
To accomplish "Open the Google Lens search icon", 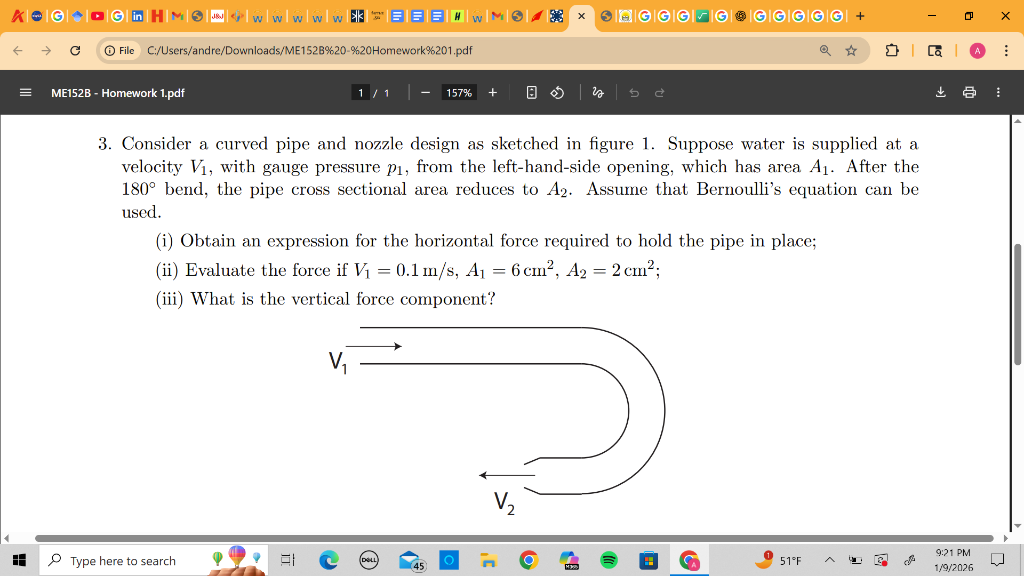I will [935, 50].
